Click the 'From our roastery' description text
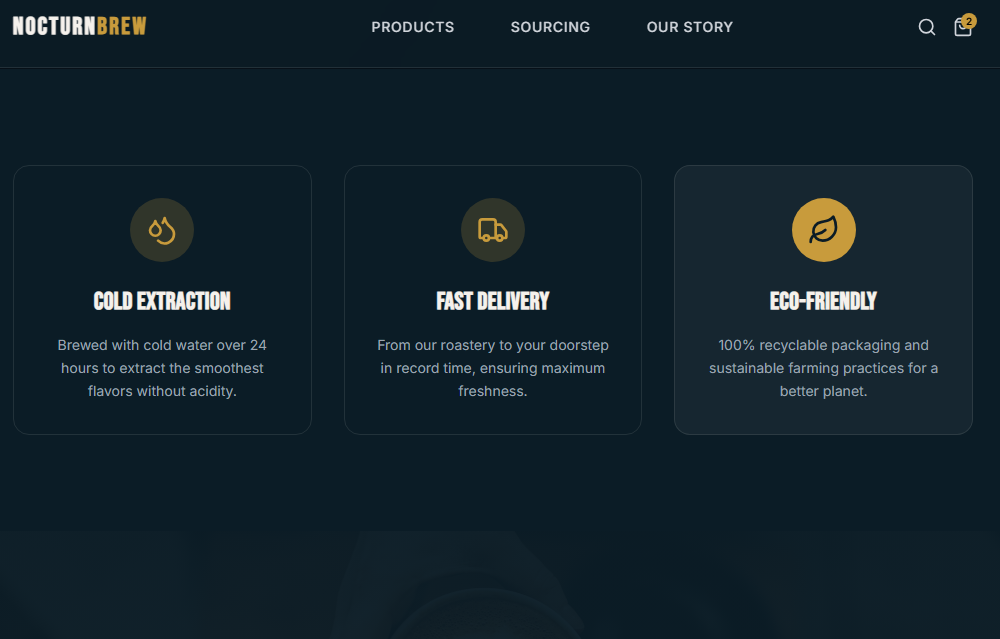 [x=493, y=368]
